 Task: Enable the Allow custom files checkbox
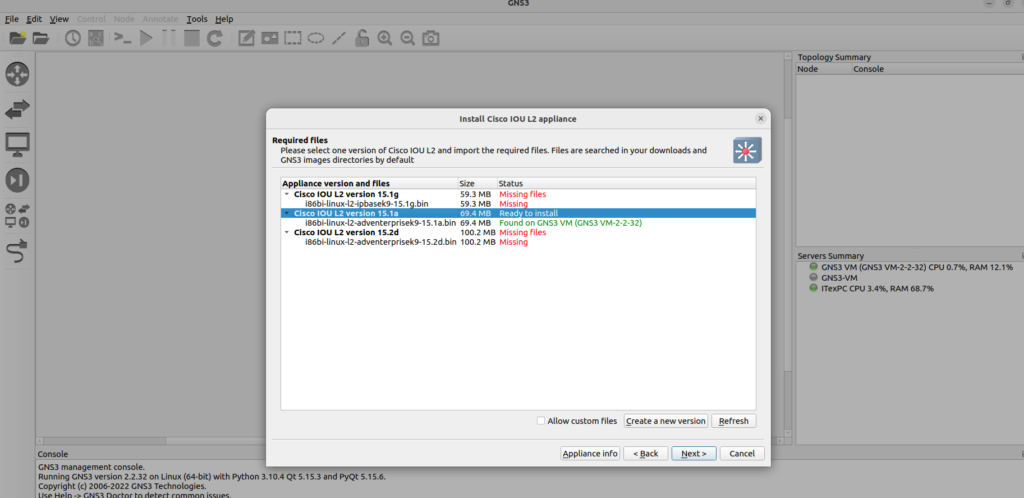(x=541, y=421)
